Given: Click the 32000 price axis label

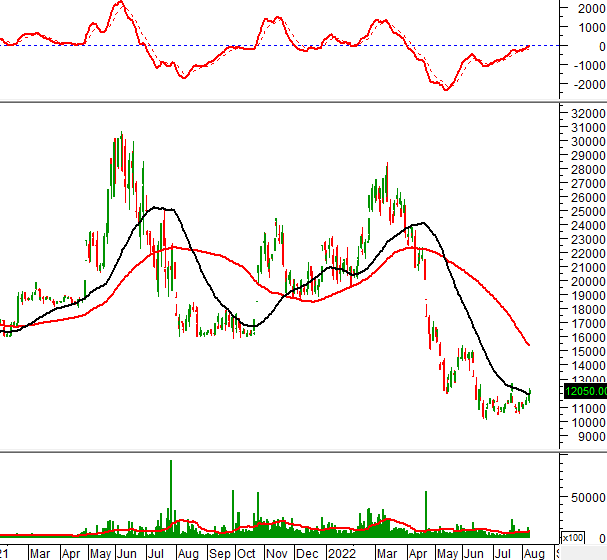Looking at the screenshot, I should tap(588, 113).
